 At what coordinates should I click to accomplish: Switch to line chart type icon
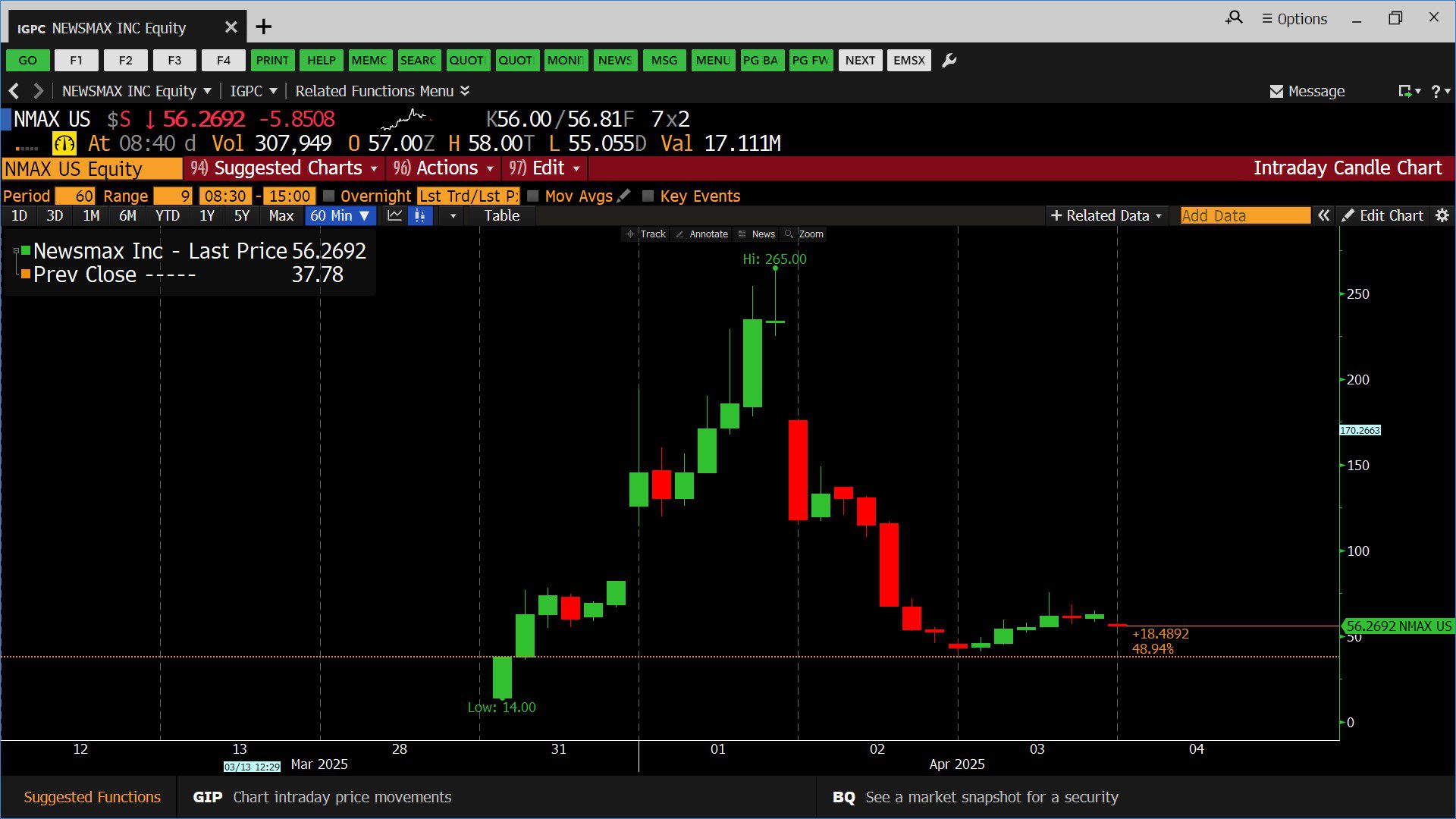394,215
